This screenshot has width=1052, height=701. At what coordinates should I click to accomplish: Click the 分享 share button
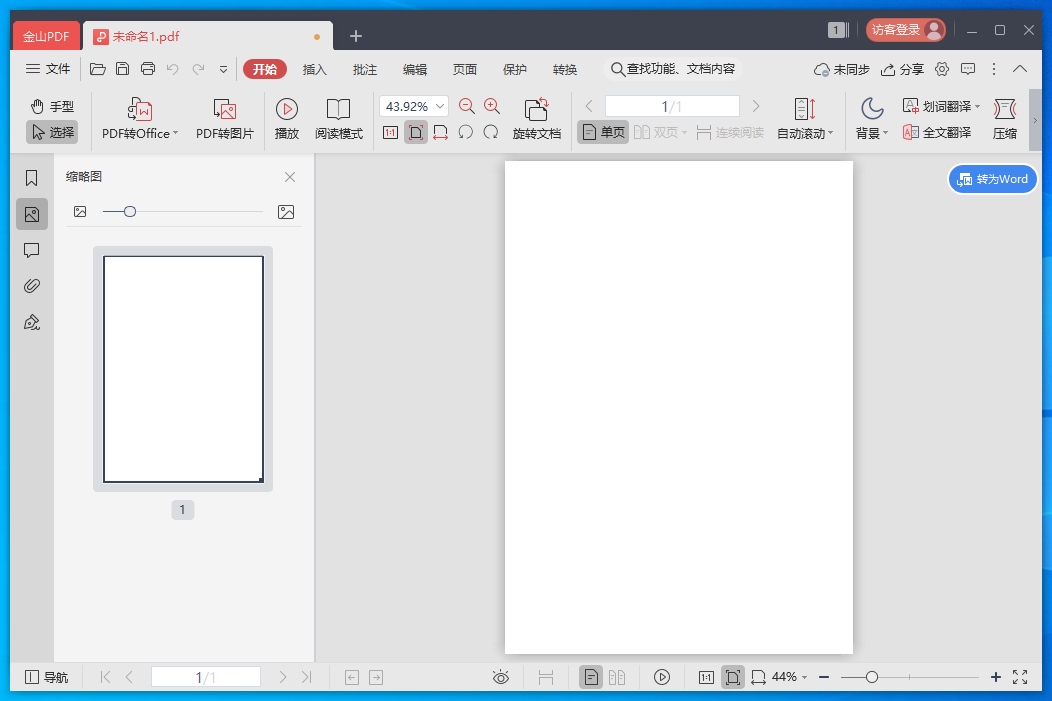click(x=902, y=69)
